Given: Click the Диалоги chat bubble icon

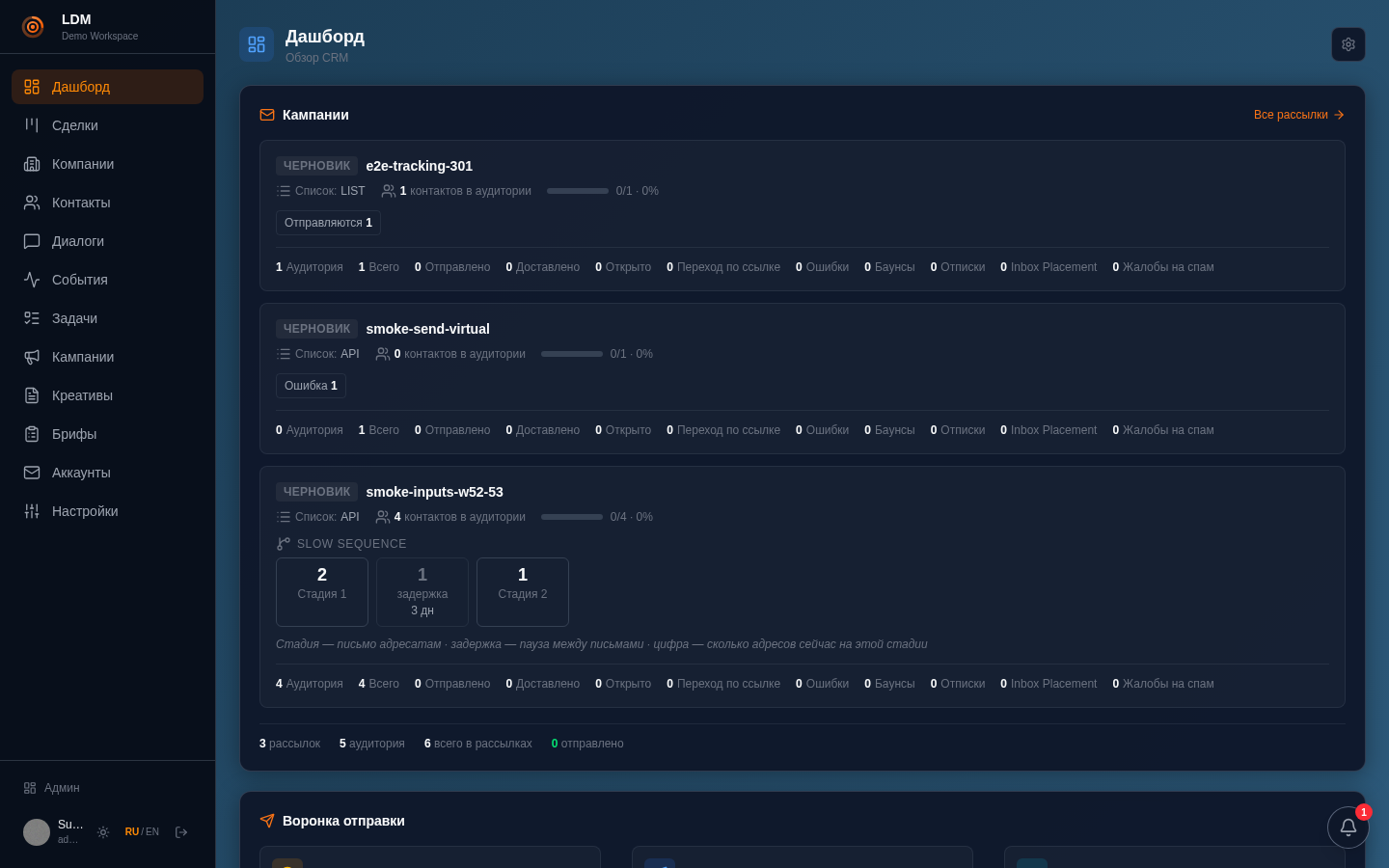Looking at the screenshot, I should 32,241.
